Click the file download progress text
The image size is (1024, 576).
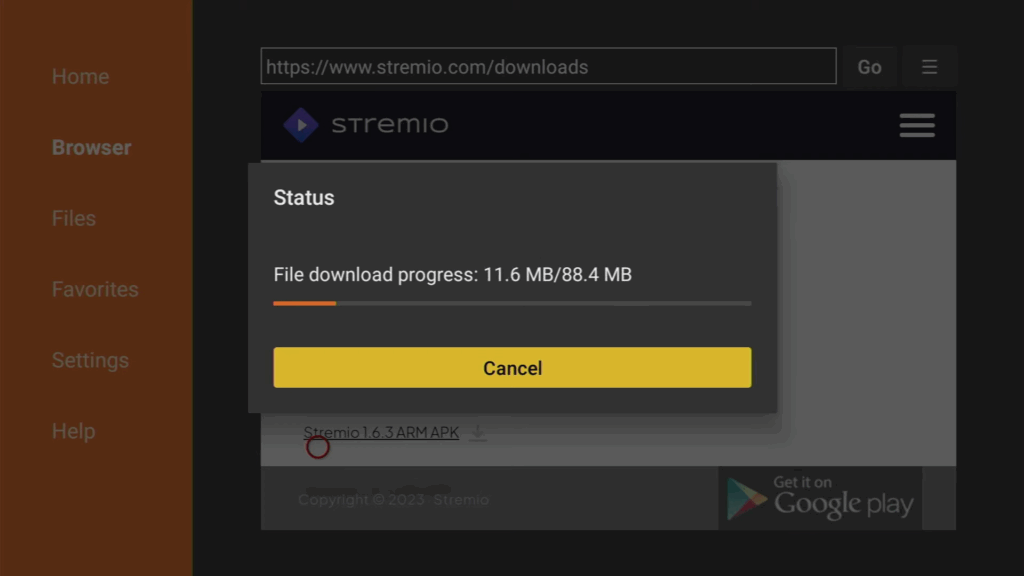(x=453, y=275)
